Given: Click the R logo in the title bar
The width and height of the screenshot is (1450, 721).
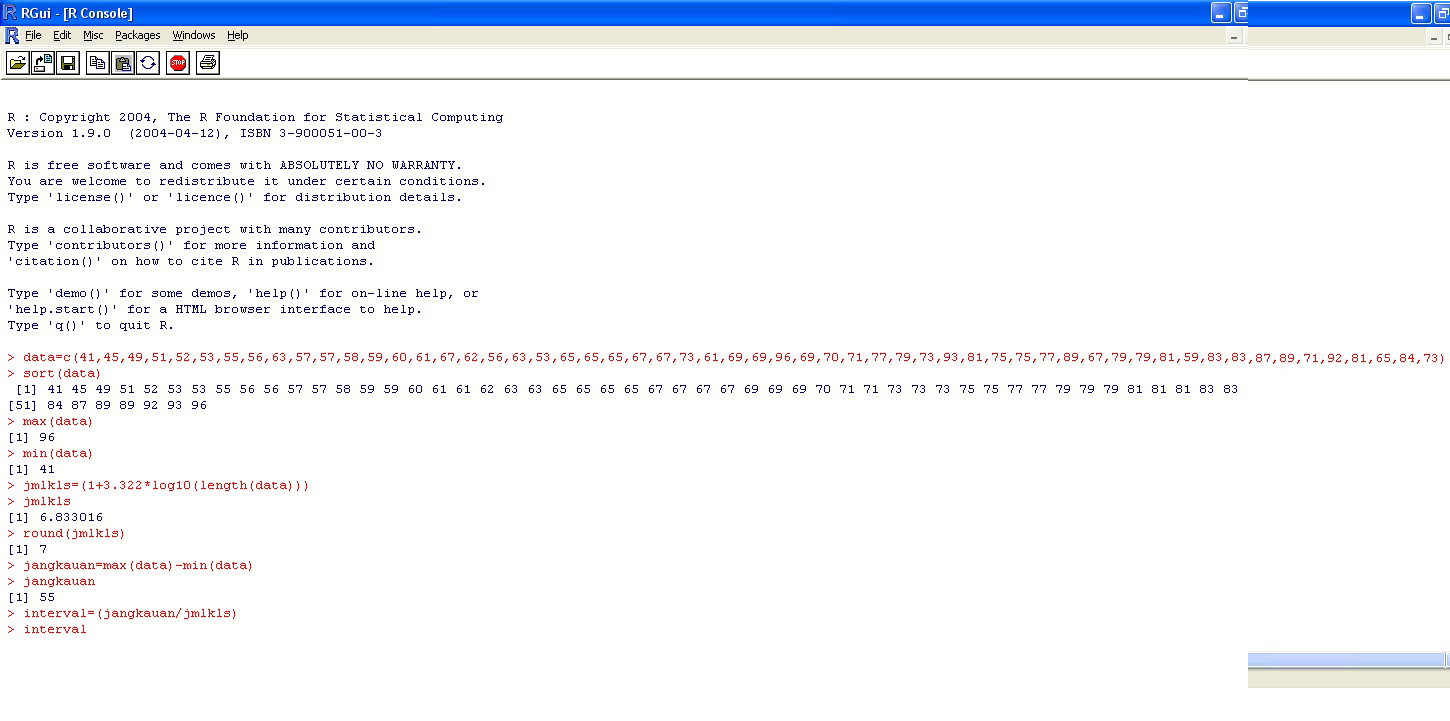Looking at the screenshot, I should click(x=11, y=13).
